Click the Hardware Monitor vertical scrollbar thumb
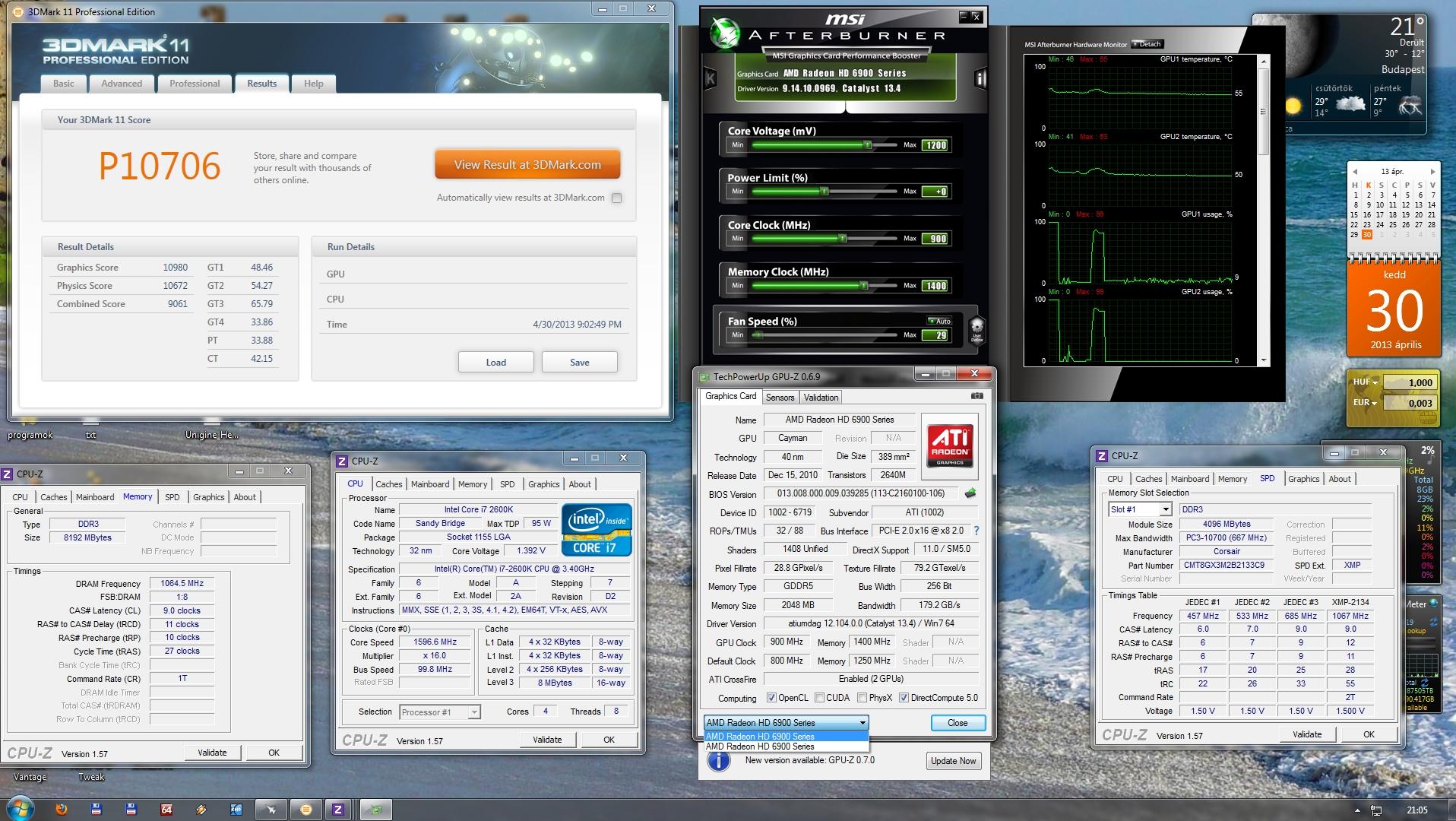This screenshot has height=821, width=1456. (1264, 111)
